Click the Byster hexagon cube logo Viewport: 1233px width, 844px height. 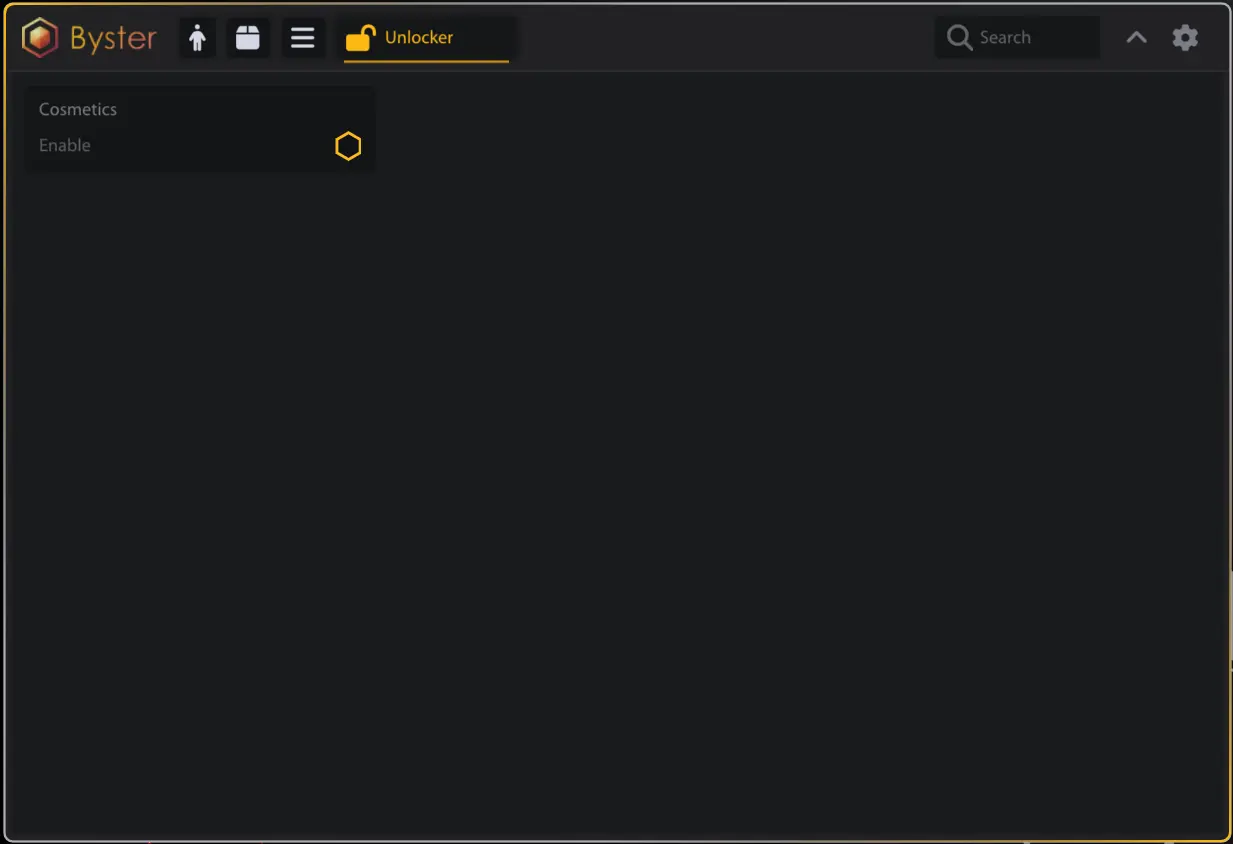tap(40, 38)
